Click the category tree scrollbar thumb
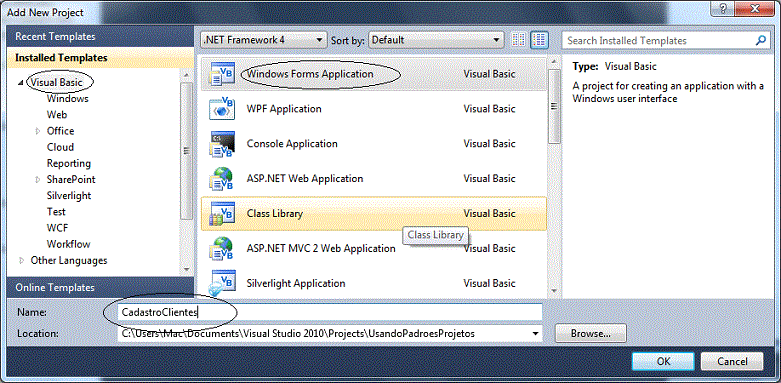781x383 pixels. pos(185,150)
